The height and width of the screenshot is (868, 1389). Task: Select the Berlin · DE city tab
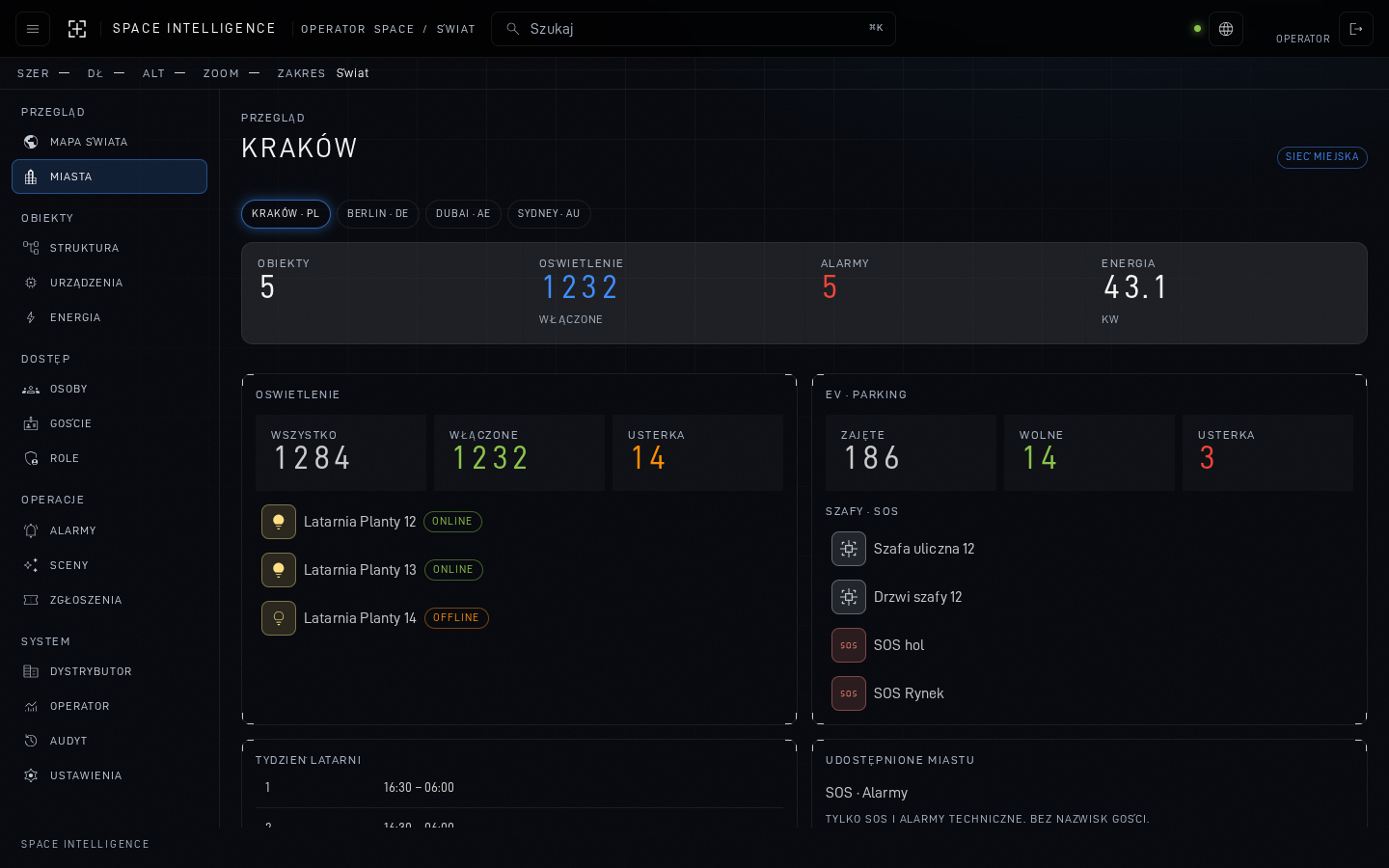tap(378, 214)
